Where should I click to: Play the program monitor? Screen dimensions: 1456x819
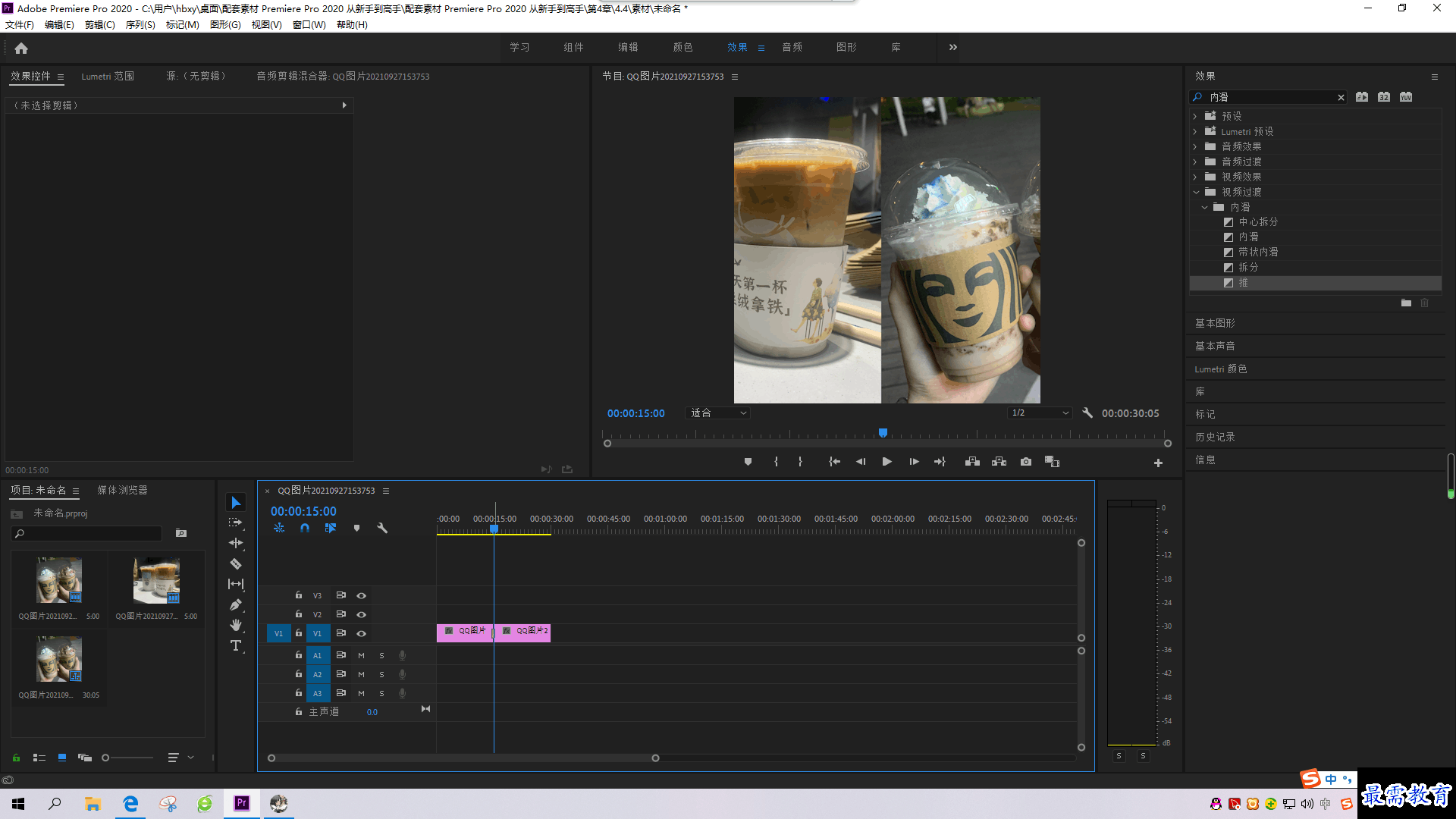[x=886, y=462]
